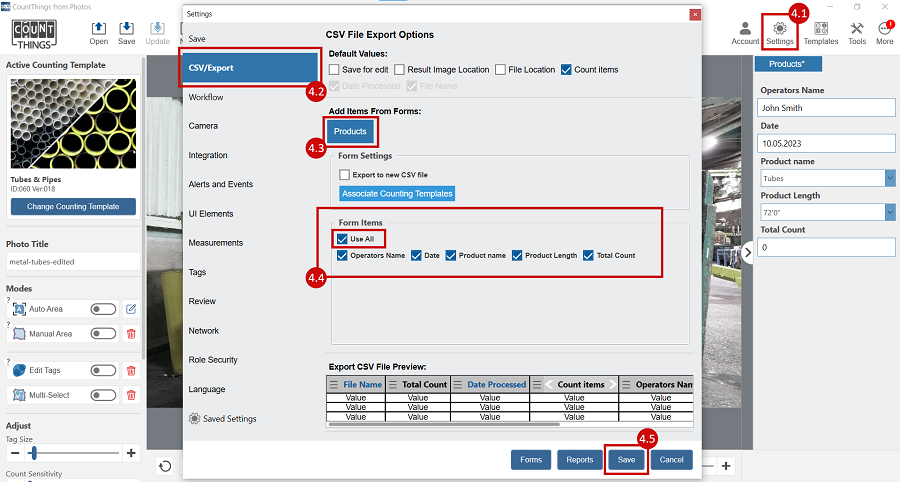Expand the Product name dropdown
900x482 pixels.
[x=889, y=178]
